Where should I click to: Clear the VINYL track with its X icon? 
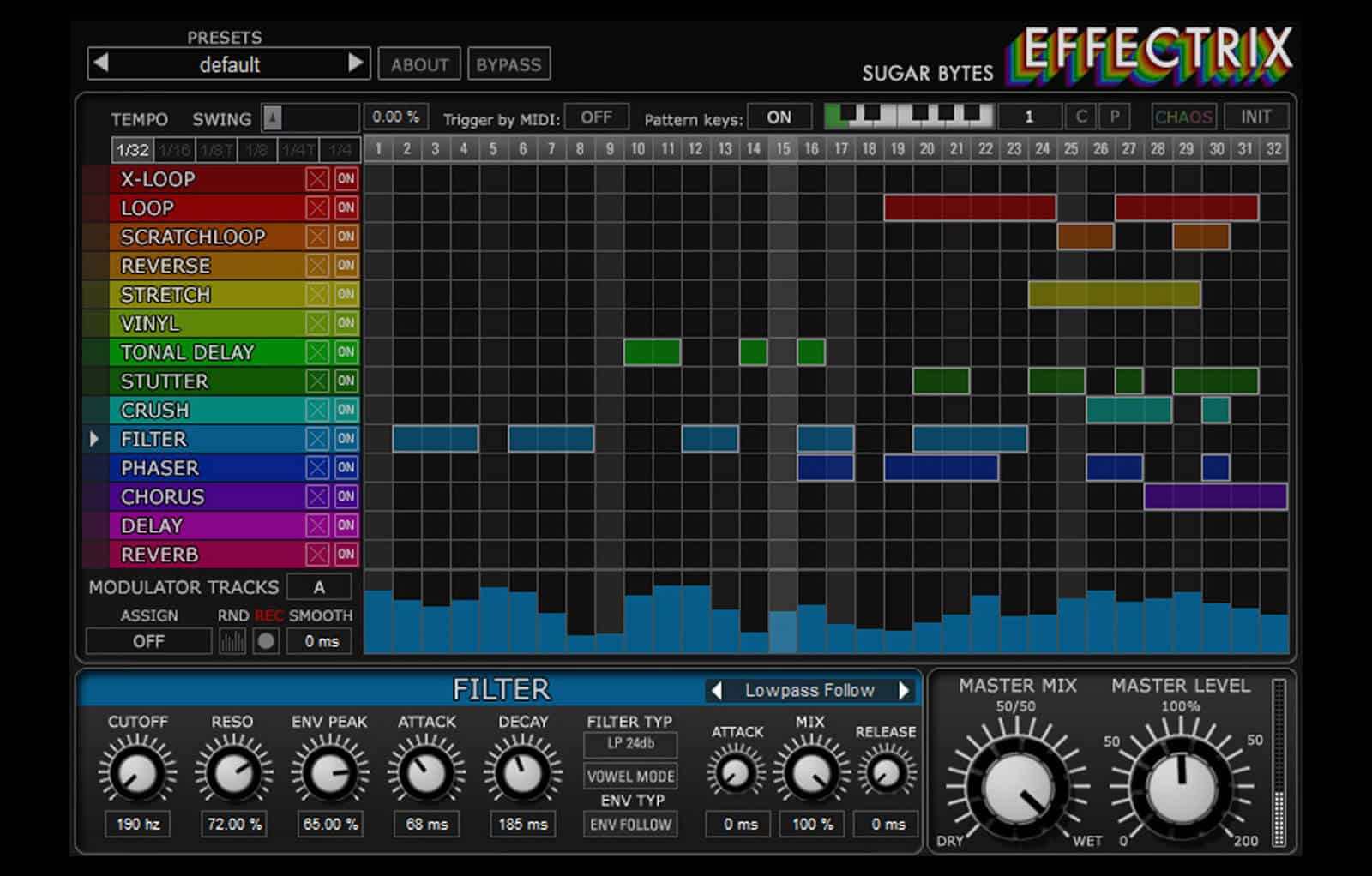tap(317, 323)
